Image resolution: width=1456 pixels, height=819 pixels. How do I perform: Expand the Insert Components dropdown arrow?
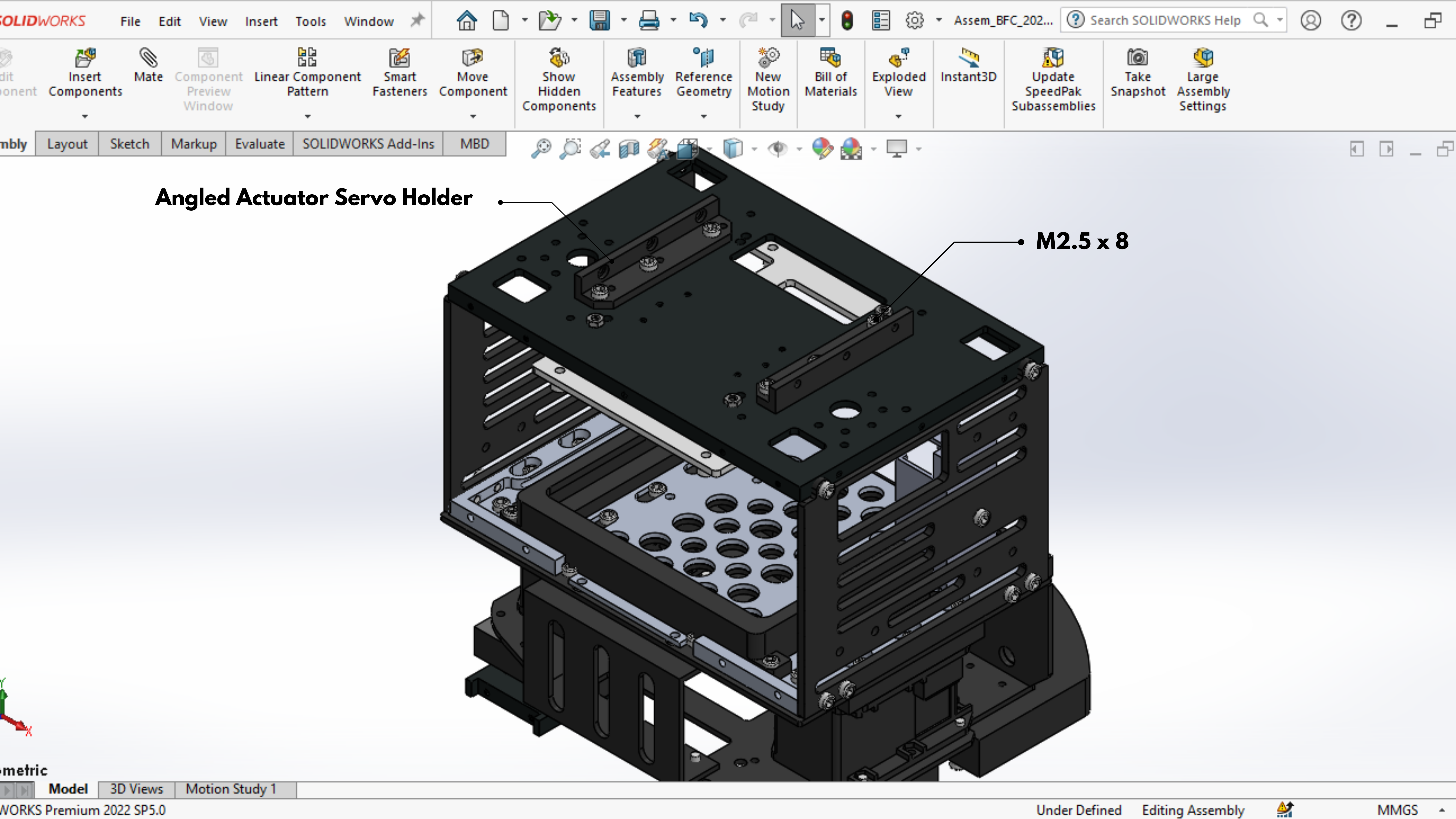(x=85, y=116)
